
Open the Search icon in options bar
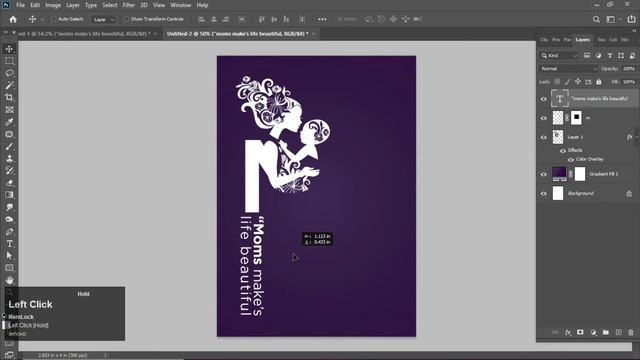pos(596,19)
